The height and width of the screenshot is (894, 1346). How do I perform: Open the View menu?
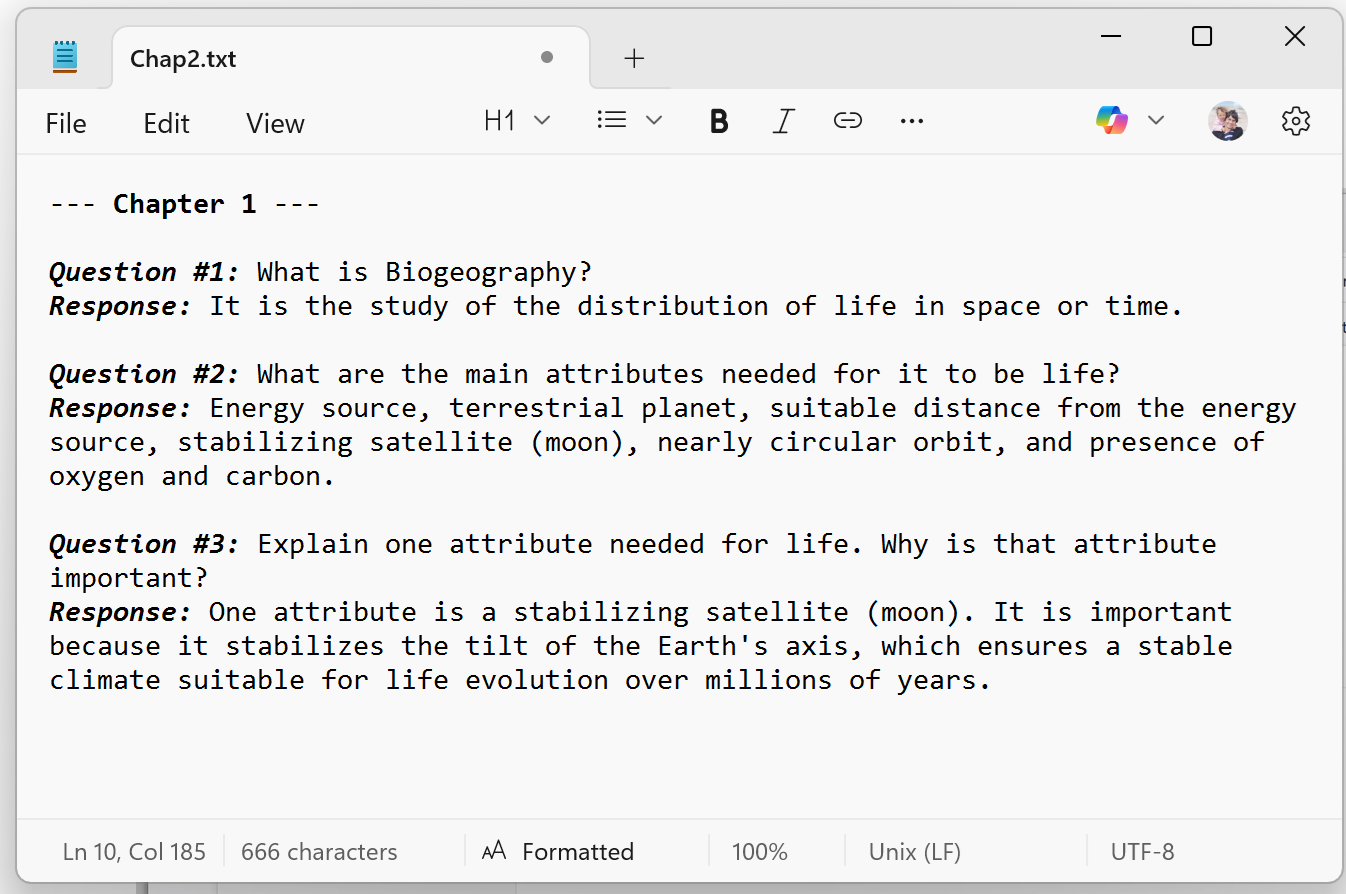tap(275, 123)
